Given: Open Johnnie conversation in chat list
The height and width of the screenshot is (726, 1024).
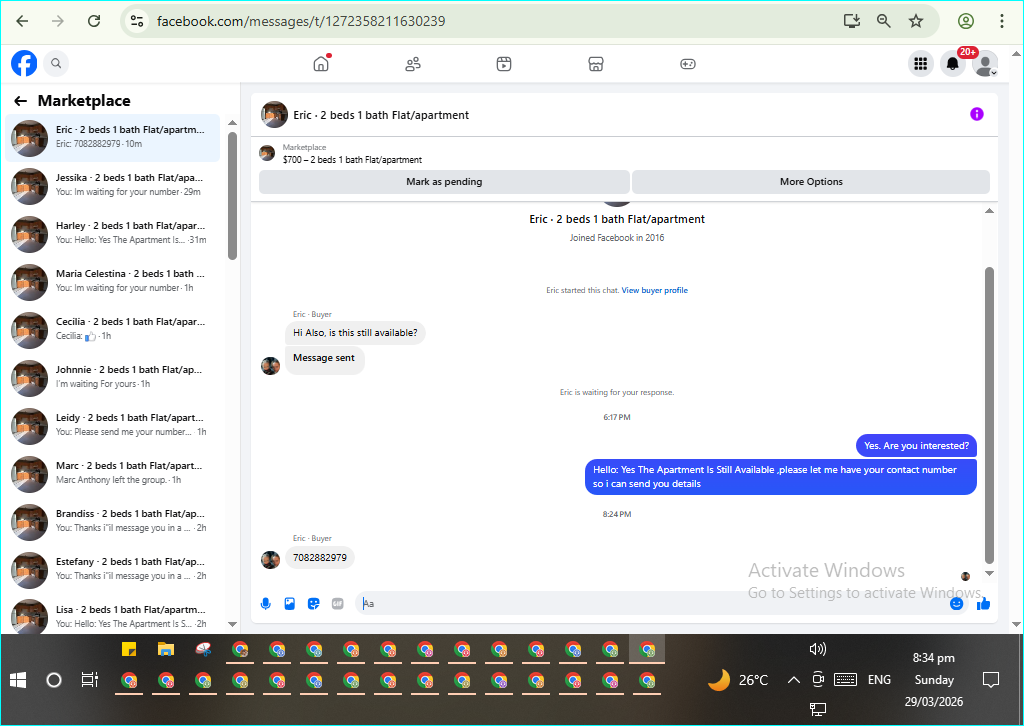Looking at the screenshot, I should 112,378.
